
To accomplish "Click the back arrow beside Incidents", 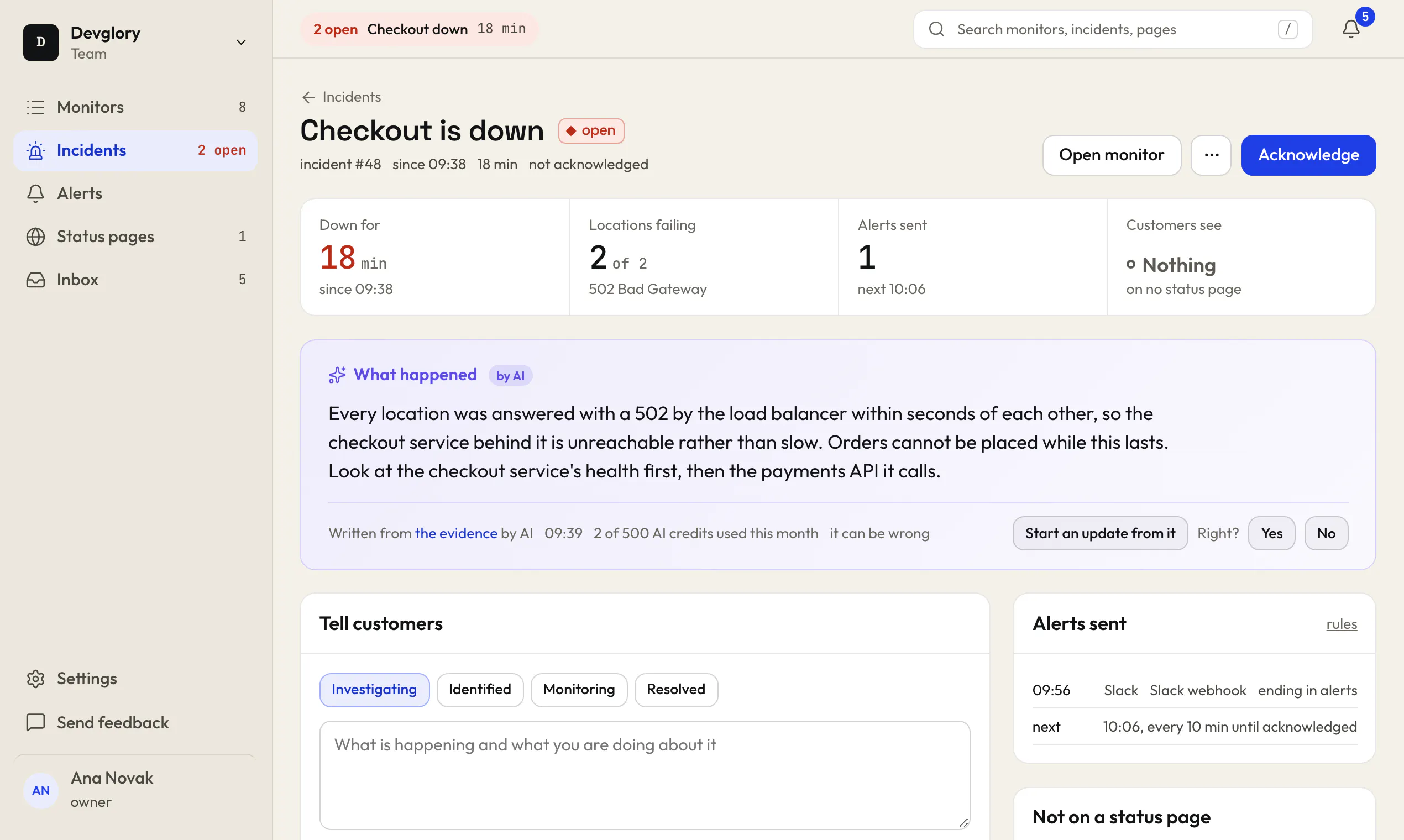I will click(308, 97).
